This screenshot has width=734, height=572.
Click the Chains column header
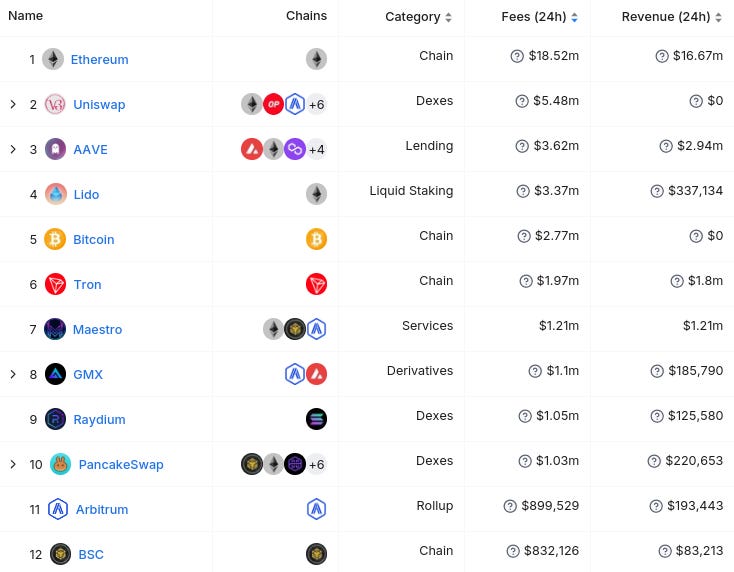point(306,15)
